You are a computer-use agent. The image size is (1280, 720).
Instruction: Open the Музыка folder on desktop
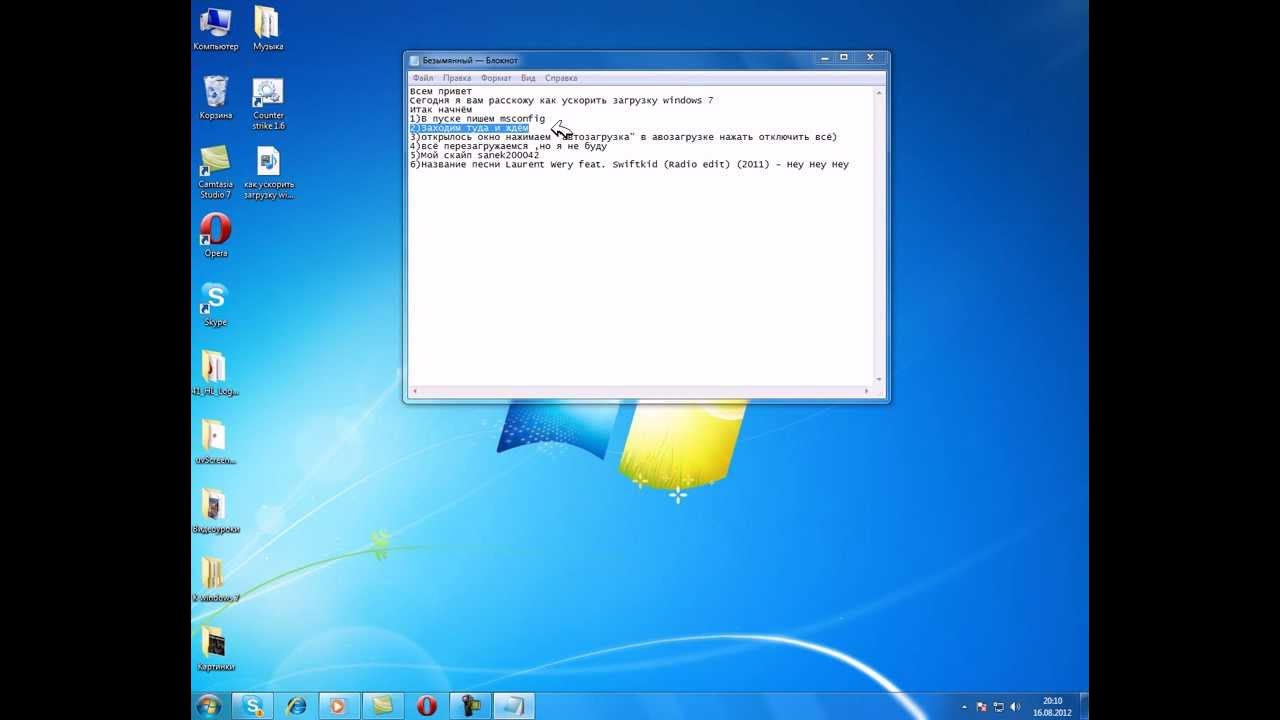[x=267, y=29]
